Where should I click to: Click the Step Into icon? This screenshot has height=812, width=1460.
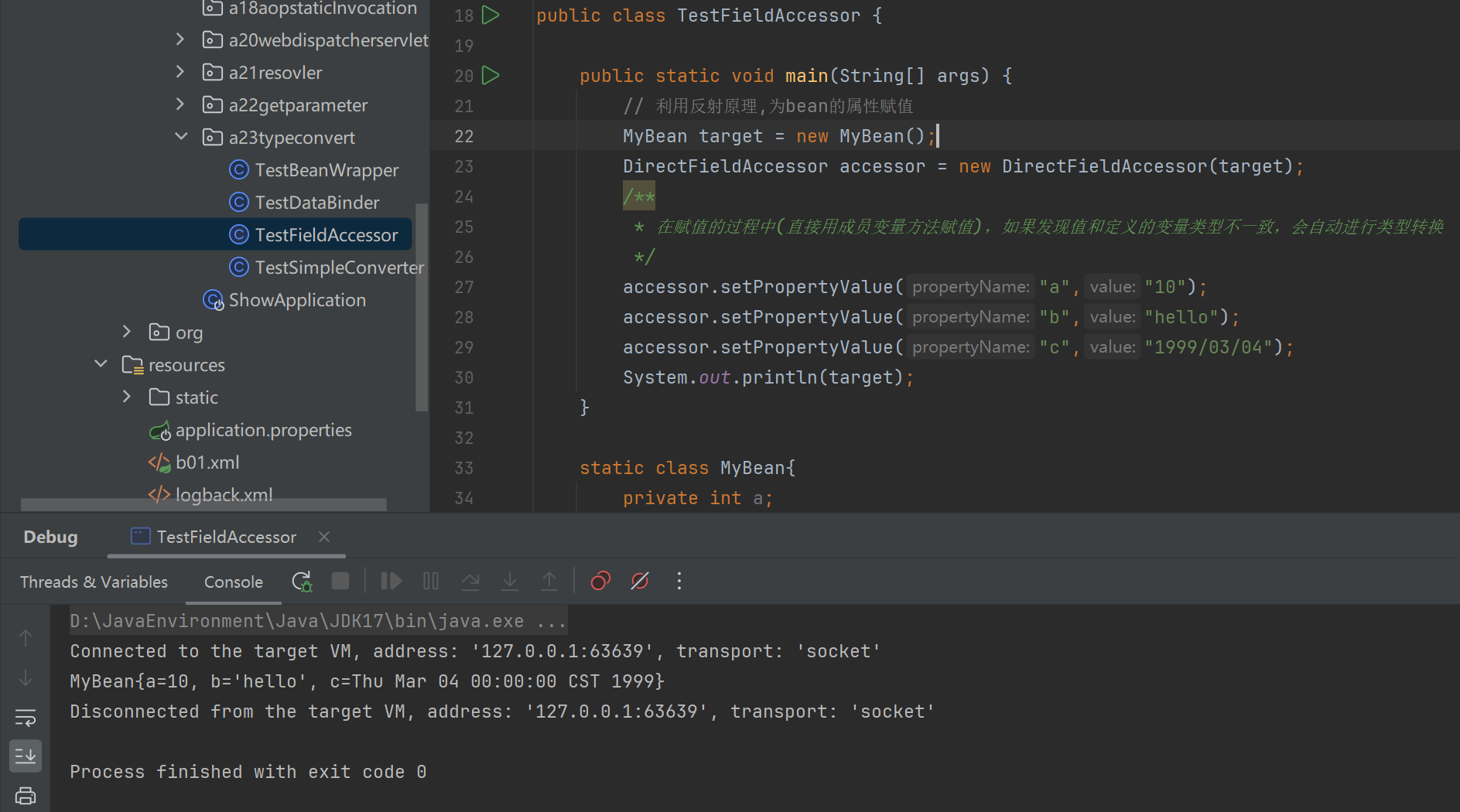point(510,582)
